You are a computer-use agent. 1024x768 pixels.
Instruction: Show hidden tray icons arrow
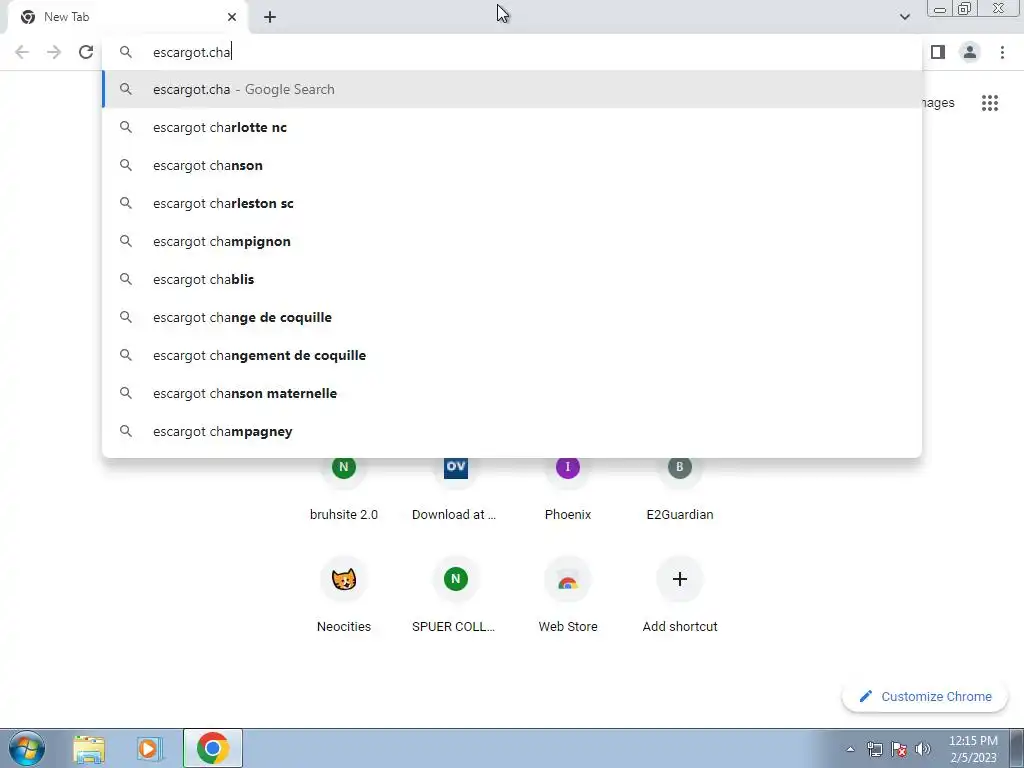pyautogui.click(x=850, y=749)
